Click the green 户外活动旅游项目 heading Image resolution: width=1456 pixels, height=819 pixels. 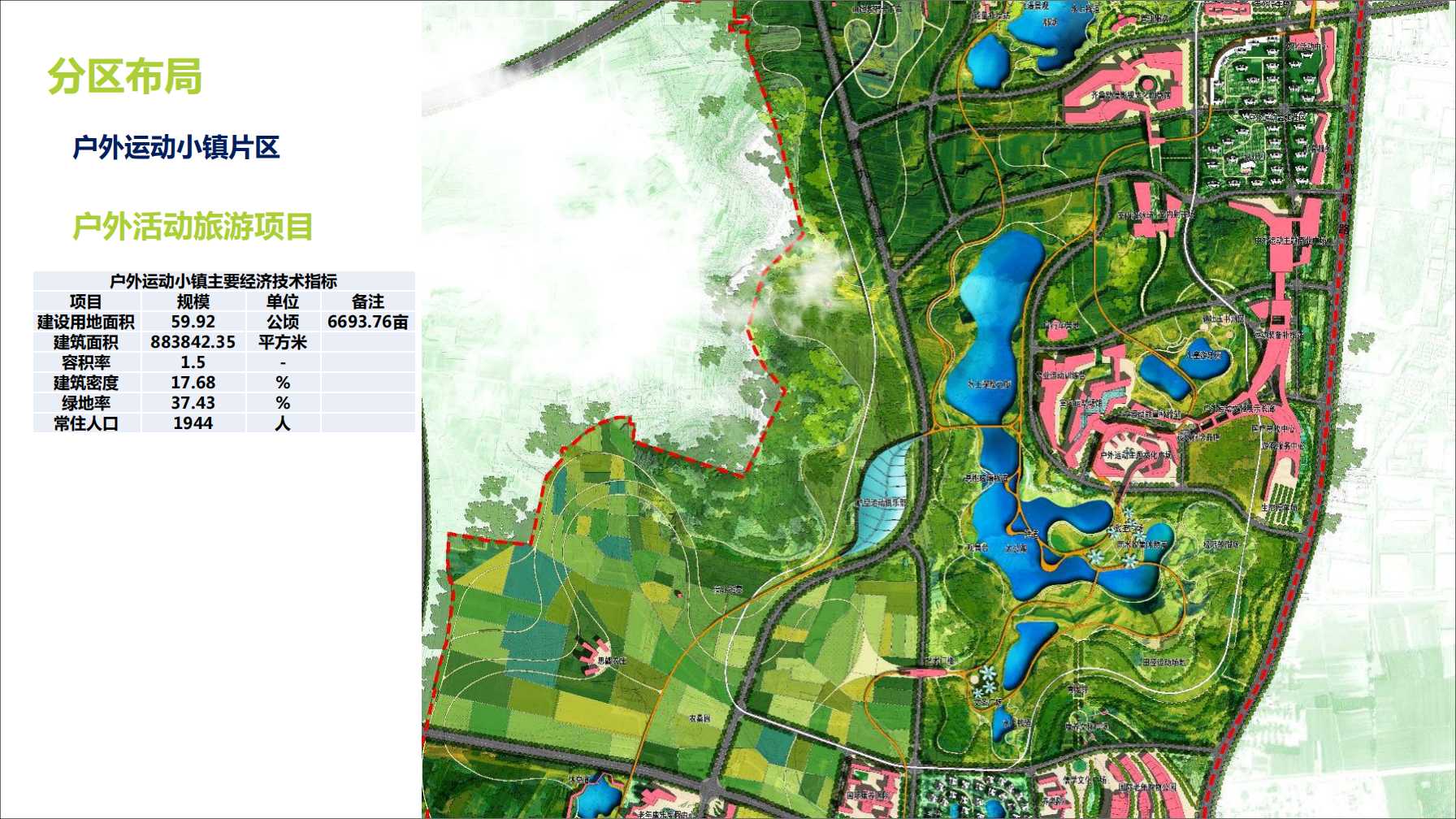coord(193,227)
